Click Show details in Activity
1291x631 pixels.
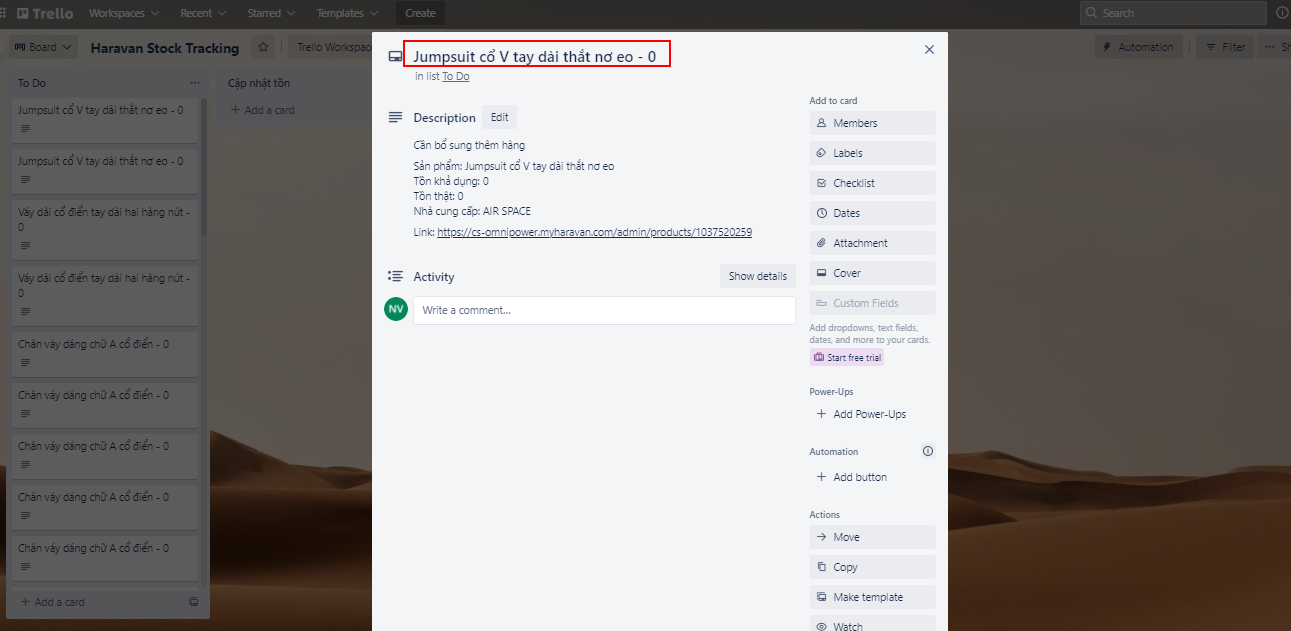click(x=757, y=276)
